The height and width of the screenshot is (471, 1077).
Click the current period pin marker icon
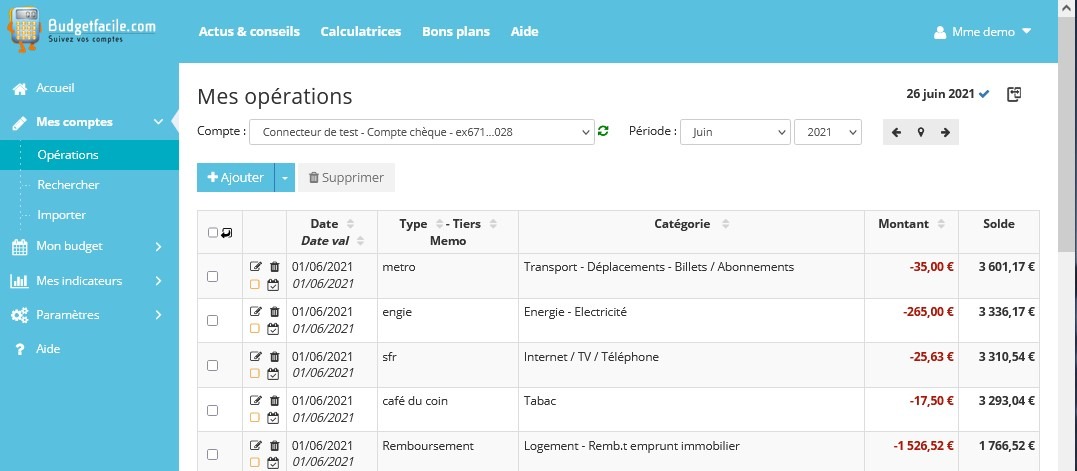pyautogui.click(x=921, y=132)
